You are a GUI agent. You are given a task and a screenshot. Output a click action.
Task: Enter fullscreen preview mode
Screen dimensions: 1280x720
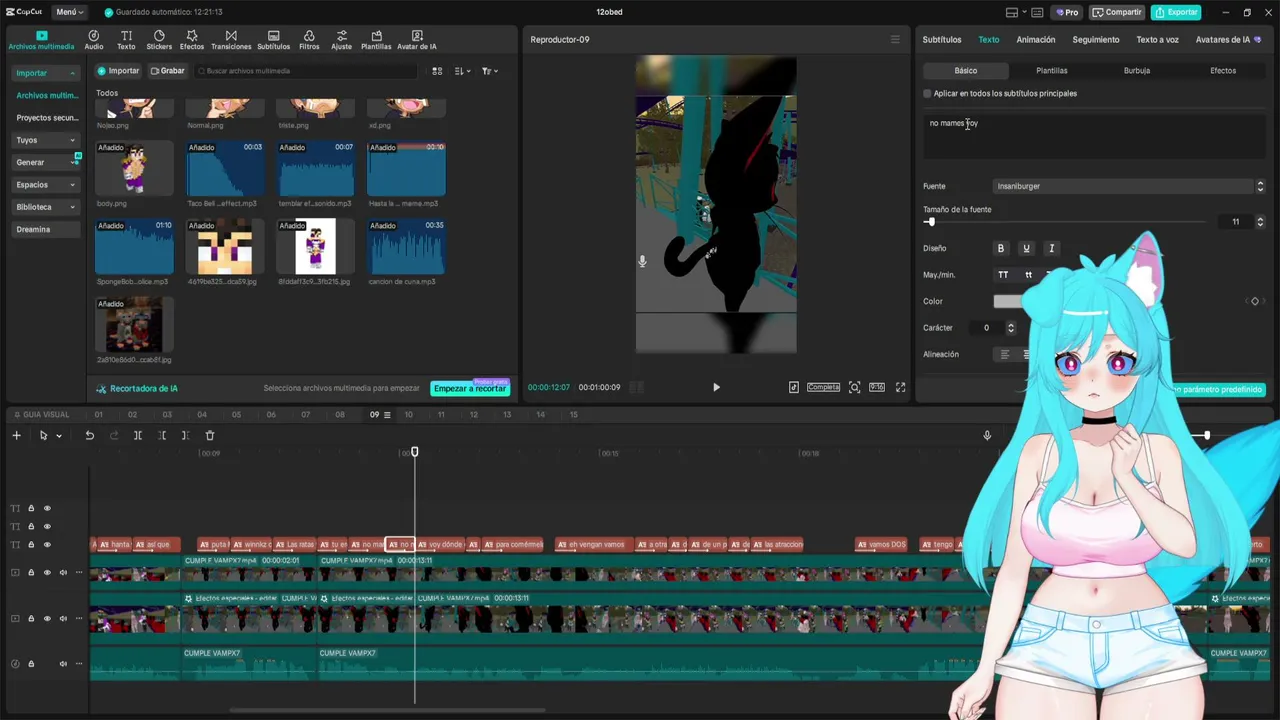(900, 387)
